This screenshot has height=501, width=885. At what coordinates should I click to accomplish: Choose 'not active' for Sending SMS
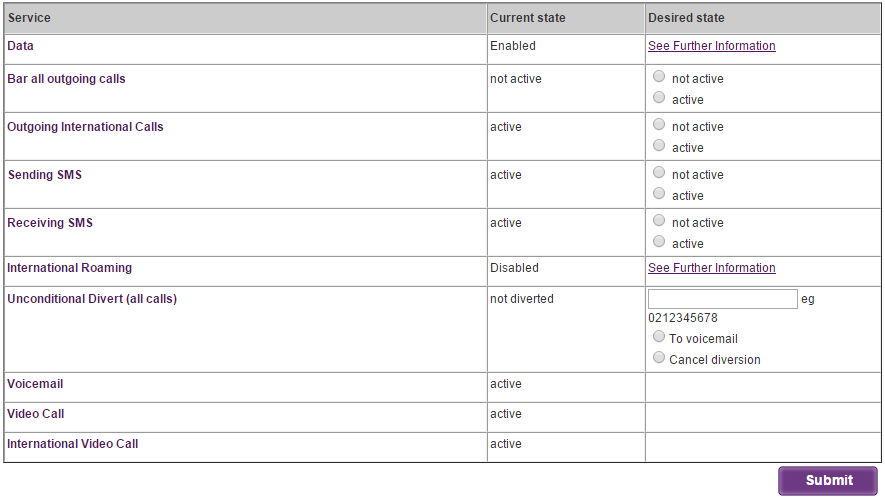[659, 172]
